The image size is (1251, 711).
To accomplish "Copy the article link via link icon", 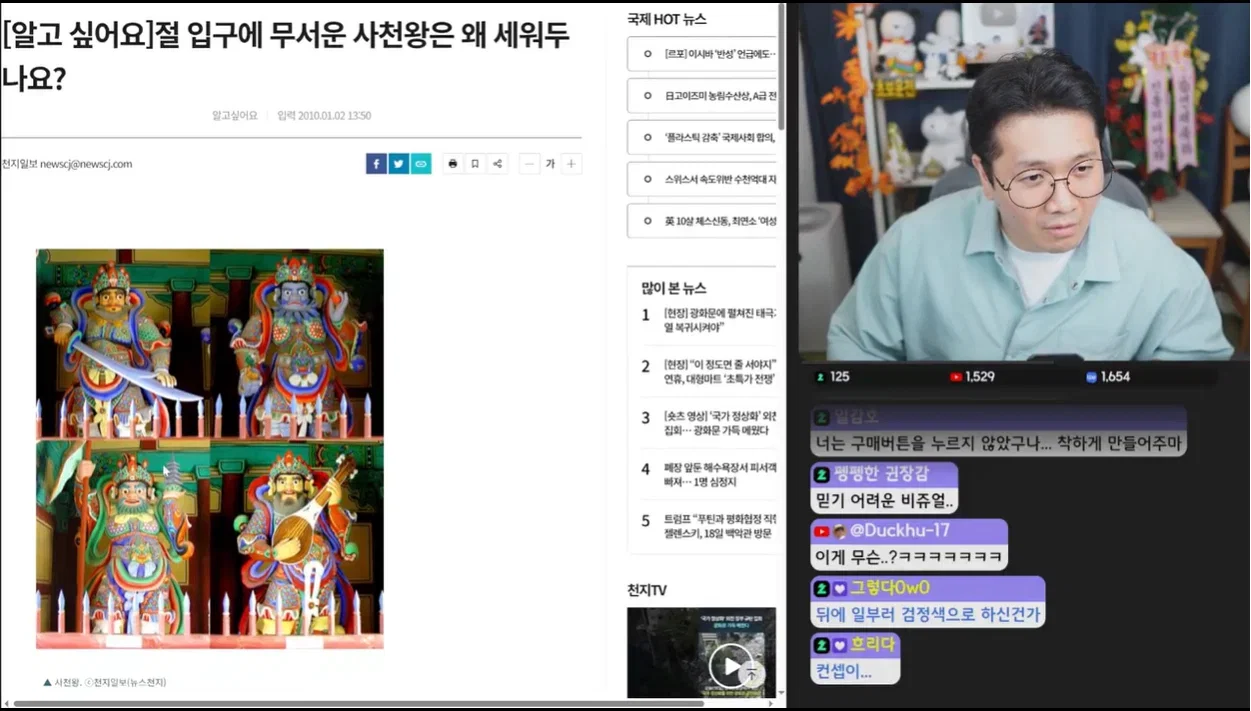I will 421,164.
